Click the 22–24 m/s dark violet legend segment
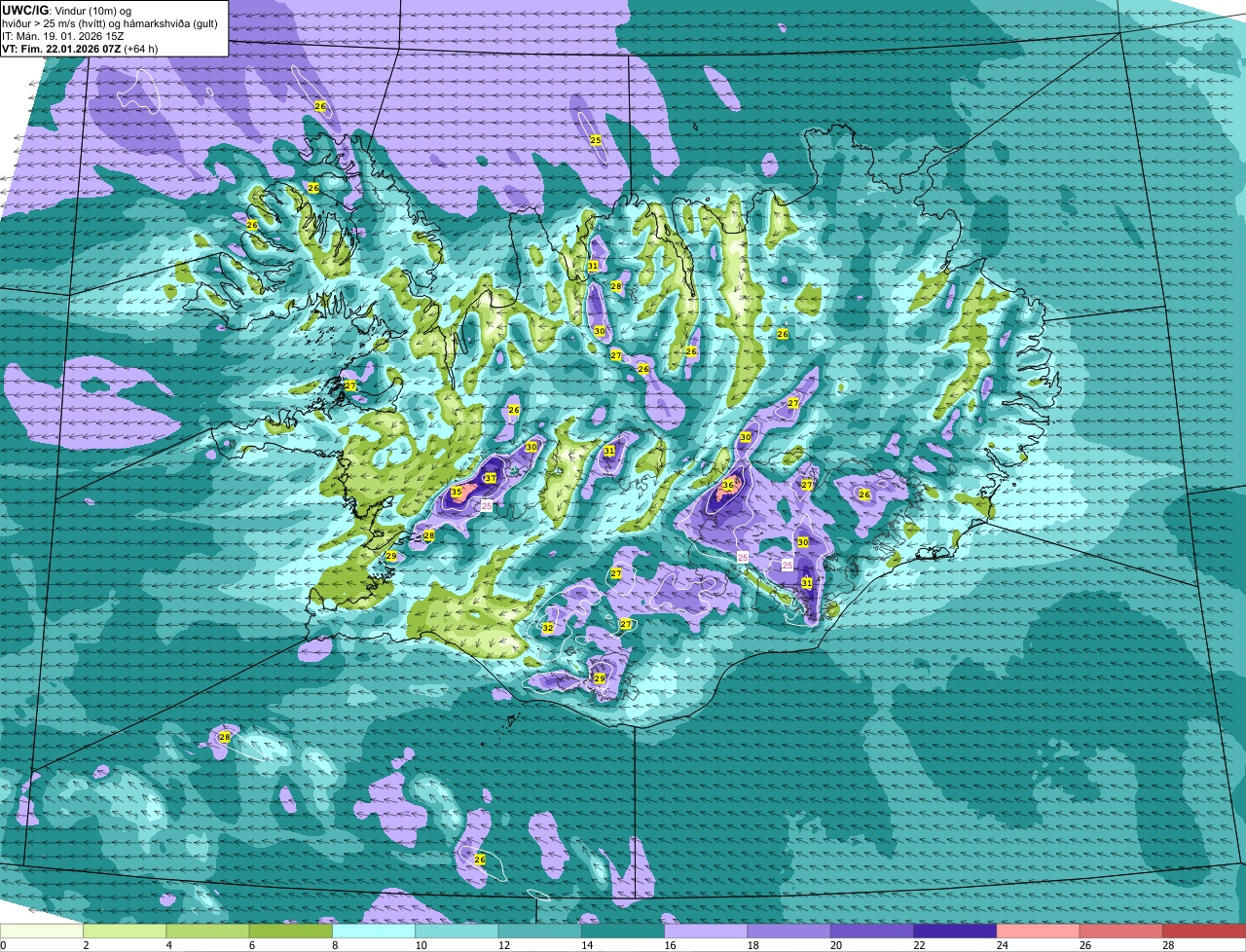Screen dimensions: 1246x952 955,932
